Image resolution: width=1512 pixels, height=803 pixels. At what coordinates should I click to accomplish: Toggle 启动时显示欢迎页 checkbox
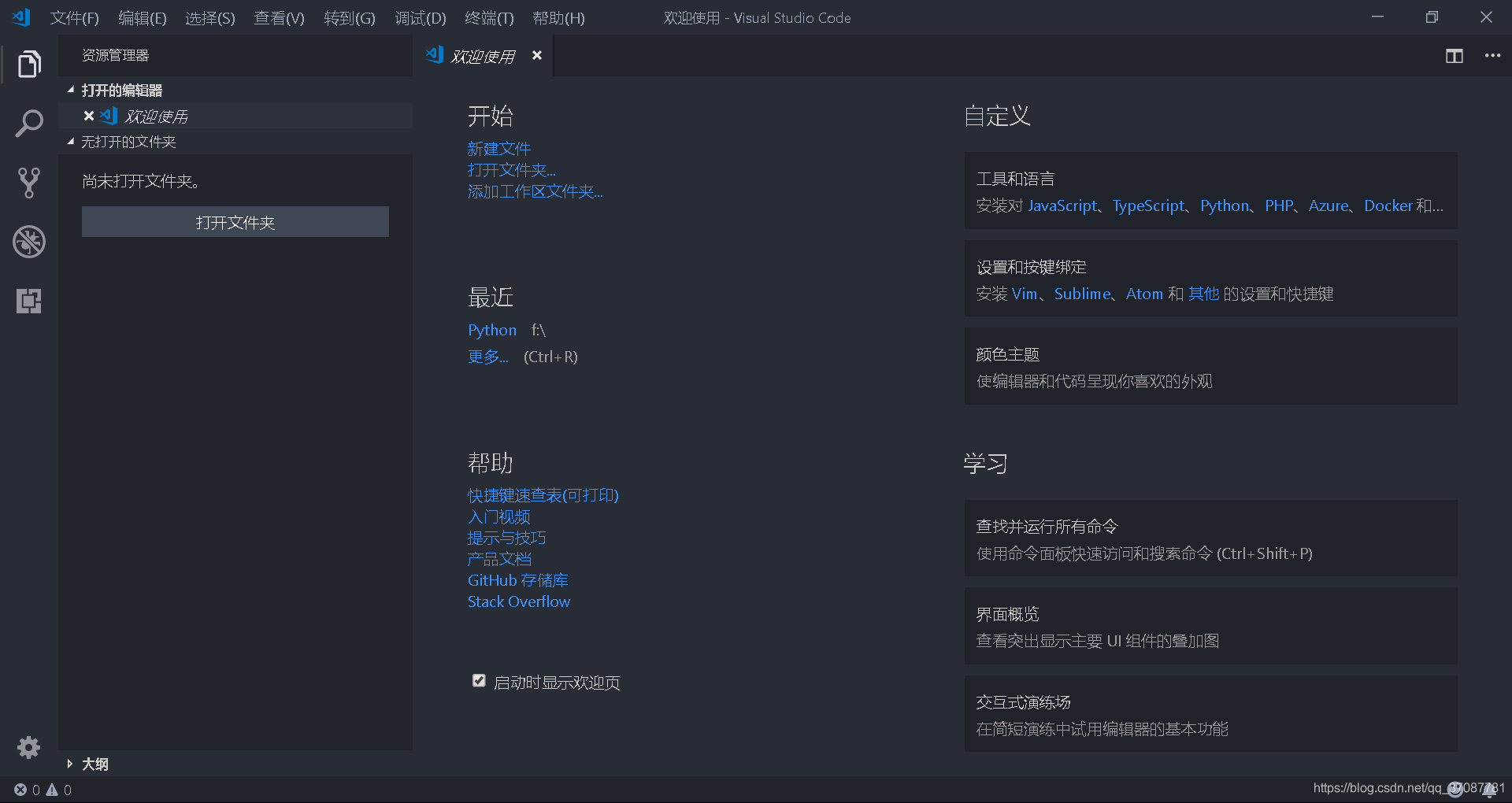[x=479, y=680]
